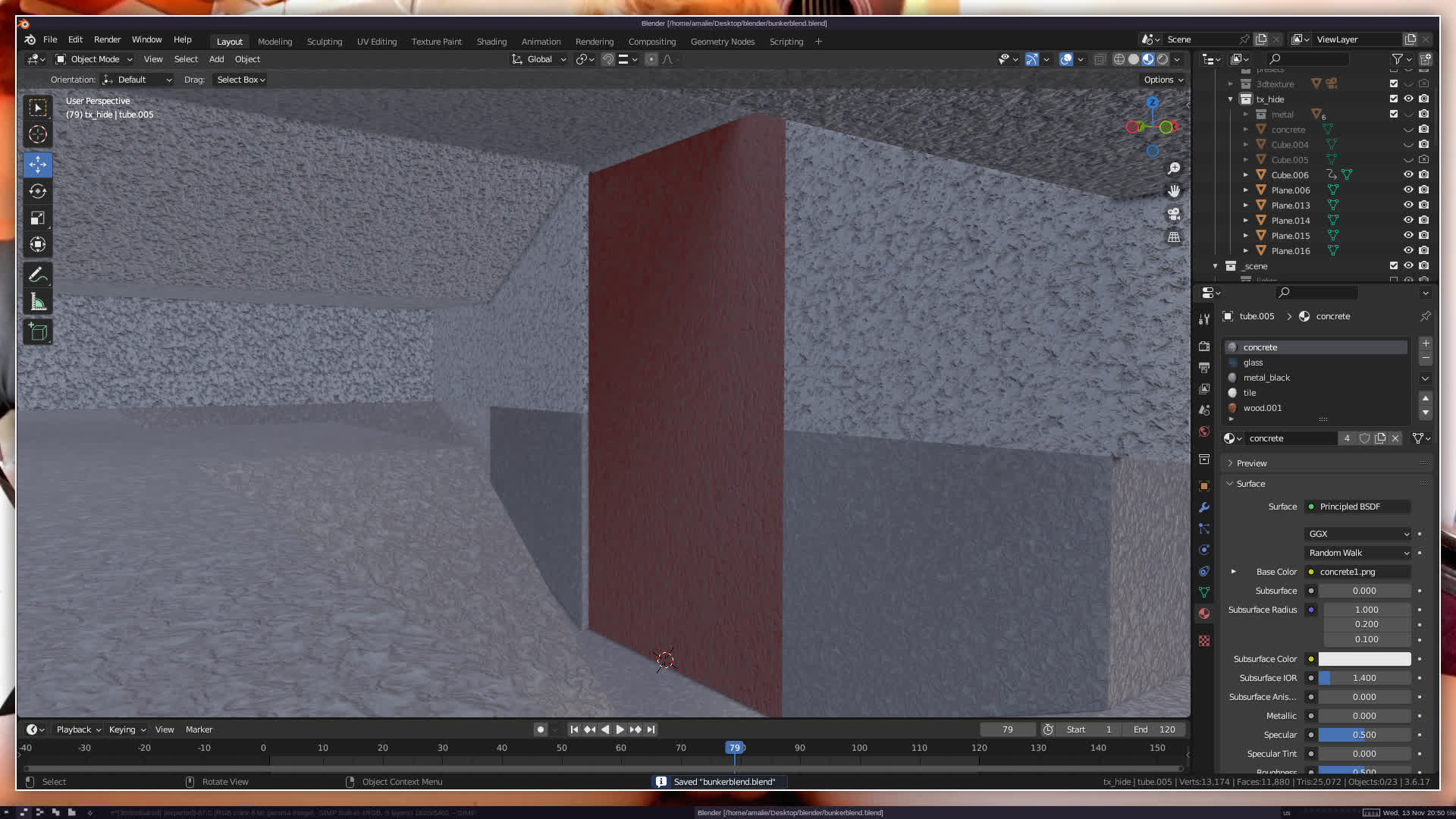Image resolution: width=1456 pixels, height=819 pixels.
Task: Adjust the Specular slider
Action: click(x=1363, y=735)
